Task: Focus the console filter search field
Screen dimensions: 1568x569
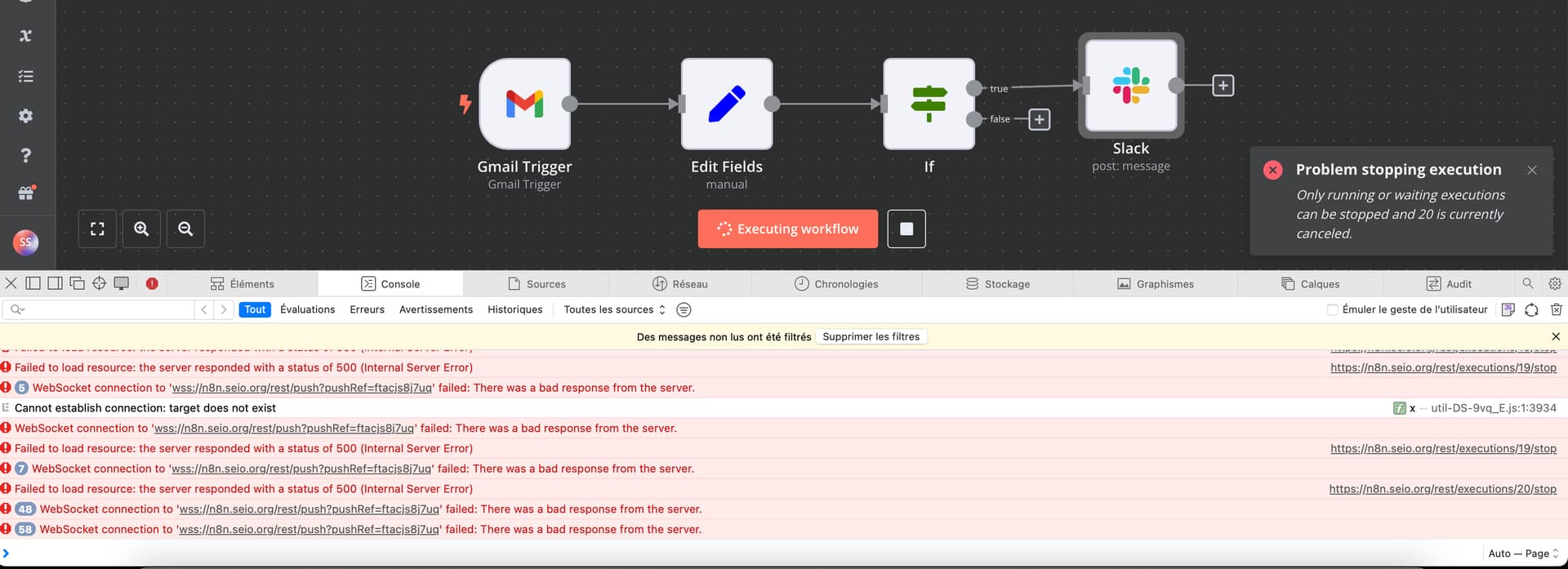Action: pyautogui.click(x=98, y=309)
